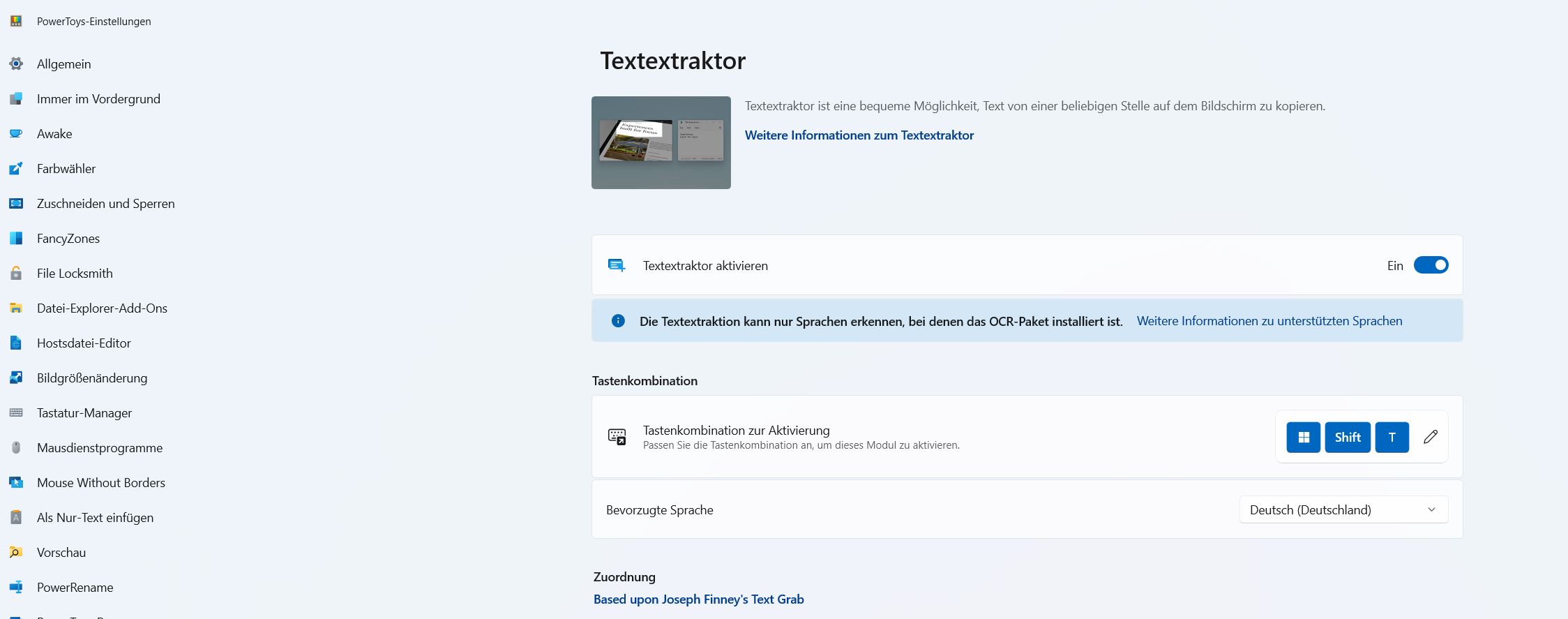The image size is (1568, 619).
Task: Navigate to Vorschau settings
Action: click(61, 553)
